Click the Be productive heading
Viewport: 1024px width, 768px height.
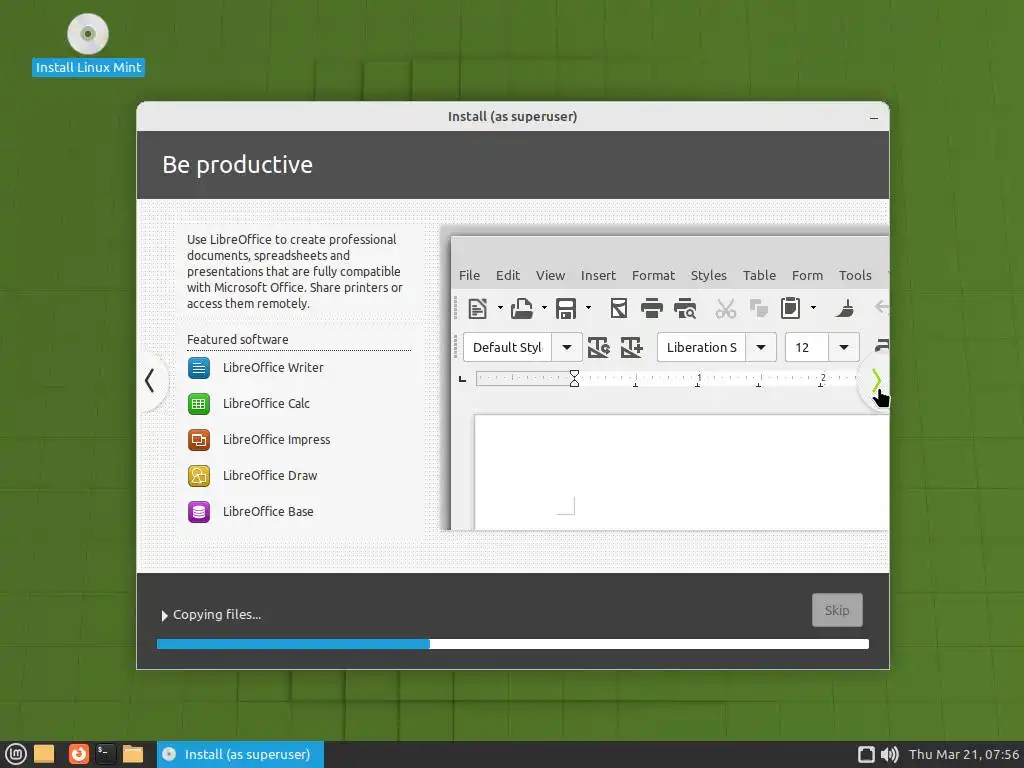pos(237,165)
